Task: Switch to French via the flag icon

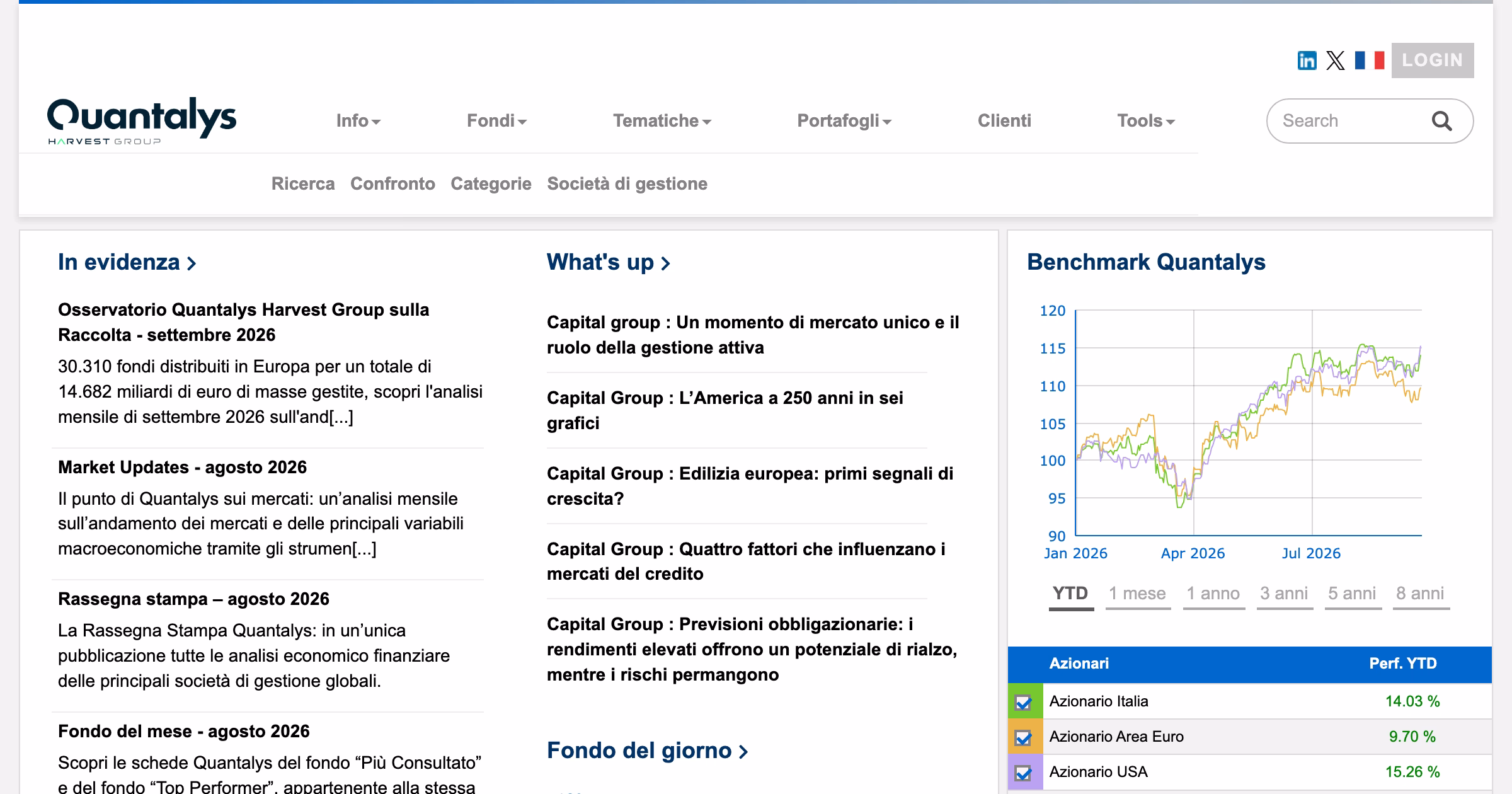Action: (x=1369, y=60)
